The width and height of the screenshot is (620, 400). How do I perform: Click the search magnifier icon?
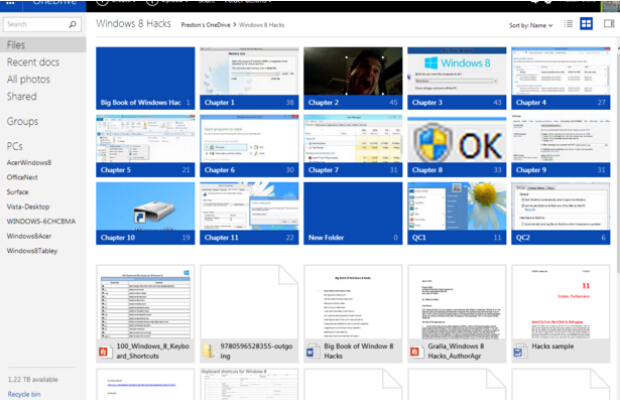[72, 25]
